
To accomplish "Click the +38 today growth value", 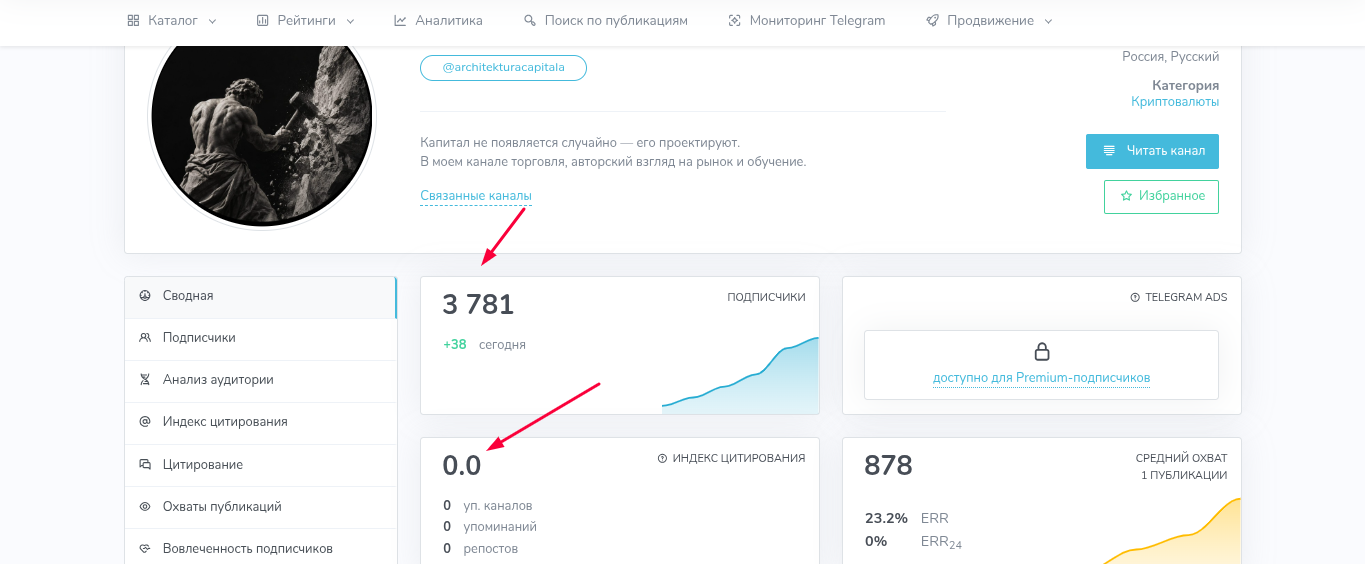I will coord(455,345).
